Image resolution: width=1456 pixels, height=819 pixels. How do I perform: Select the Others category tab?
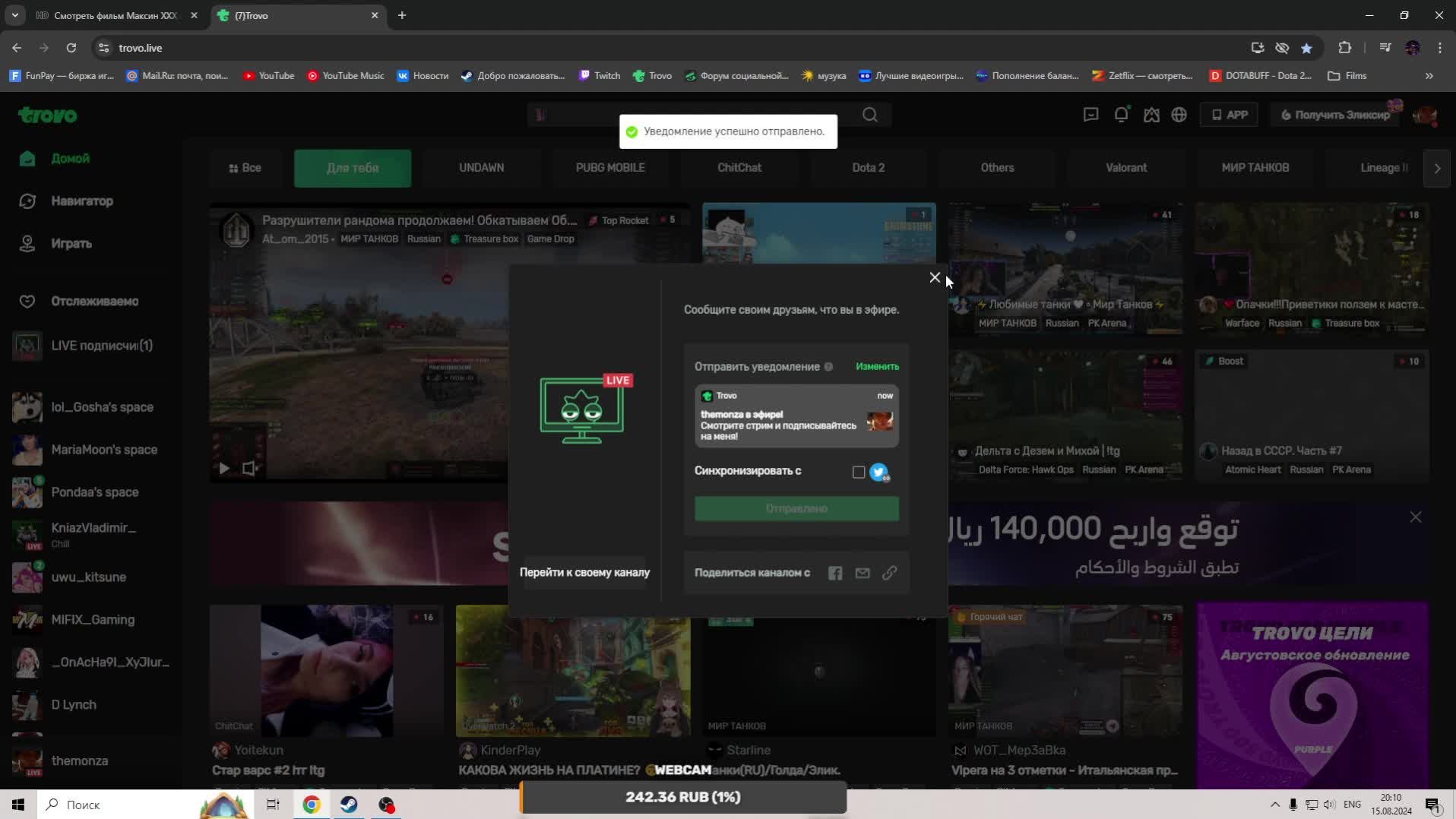[997, 168]
